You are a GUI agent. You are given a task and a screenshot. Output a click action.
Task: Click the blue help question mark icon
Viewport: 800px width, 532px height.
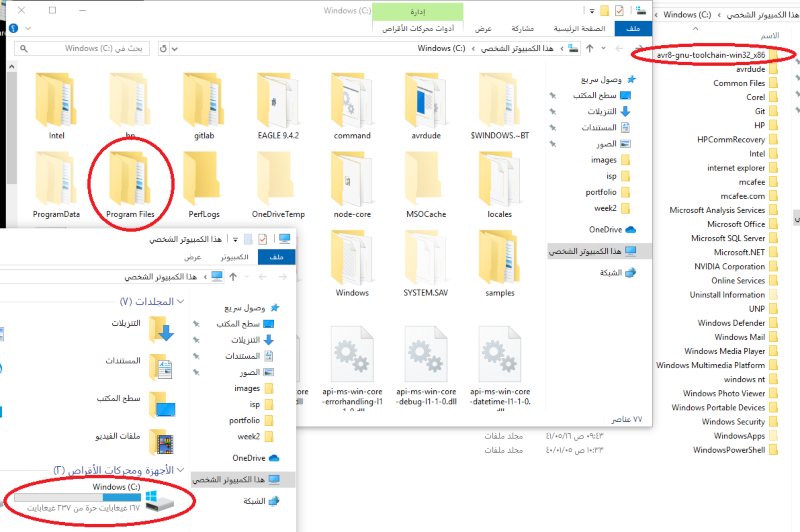14,28
